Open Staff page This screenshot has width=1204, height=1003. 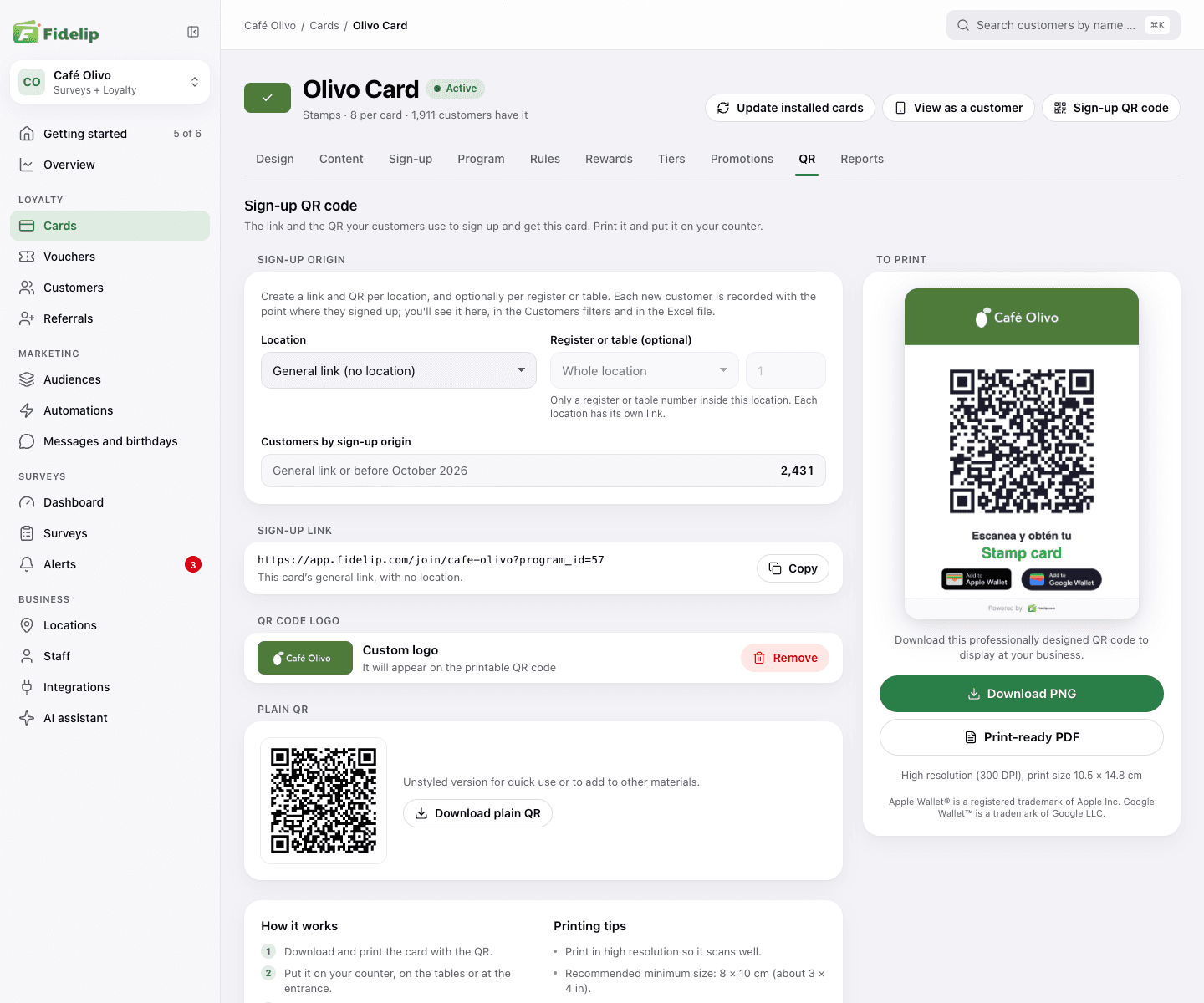click(110, 656)
